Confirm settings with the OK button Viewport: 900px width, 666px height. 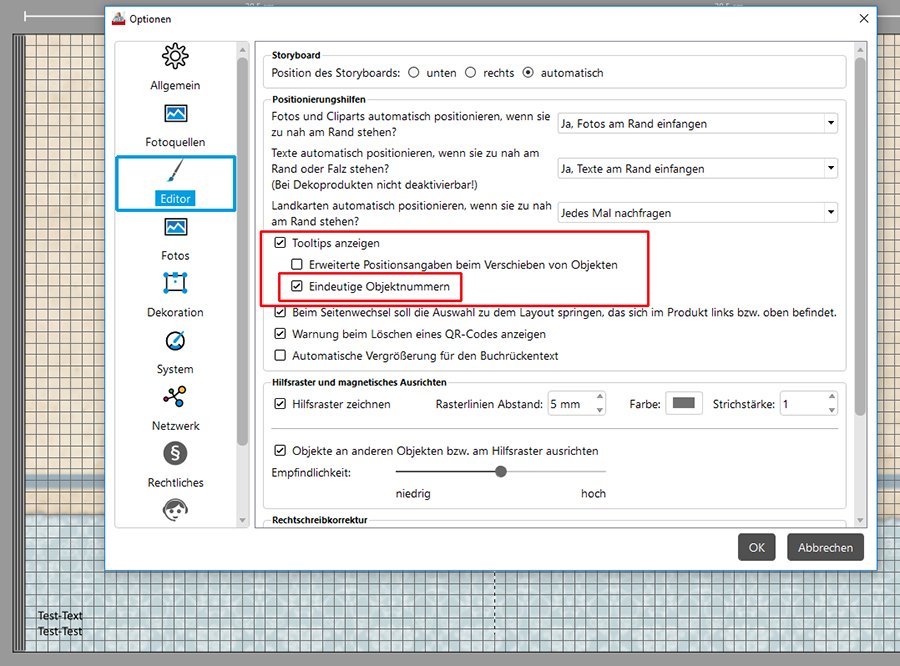tap(757, 548)
